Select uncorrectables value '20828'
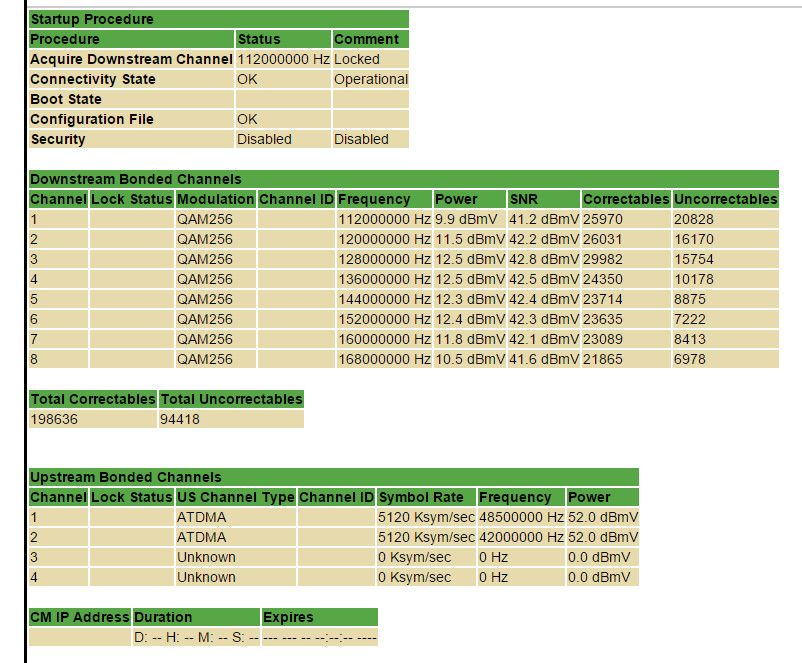 coord(694,219)
